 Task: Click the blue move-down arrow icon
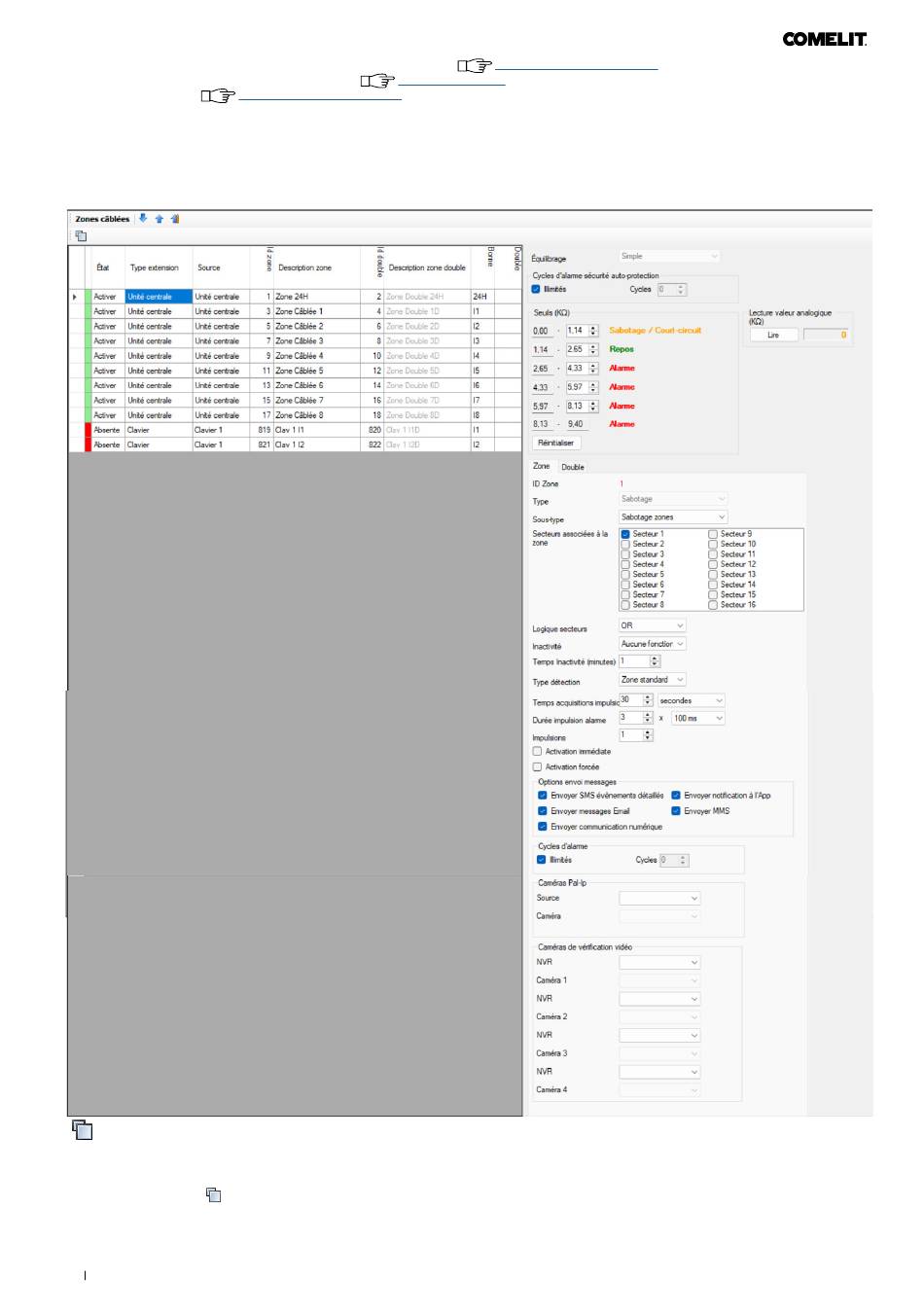point(143,218)
